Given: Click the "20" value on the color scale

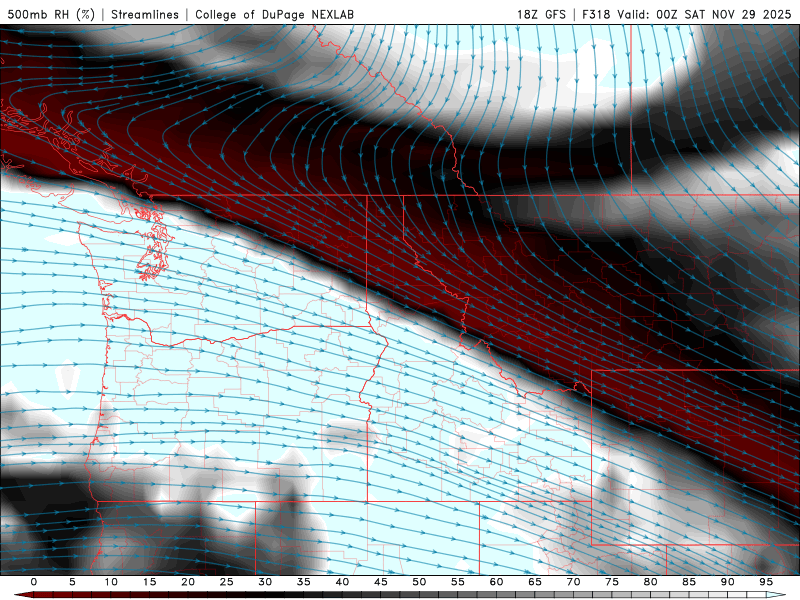Looking at the screenshot, I should pyautogui.click(x=188, y=582).
